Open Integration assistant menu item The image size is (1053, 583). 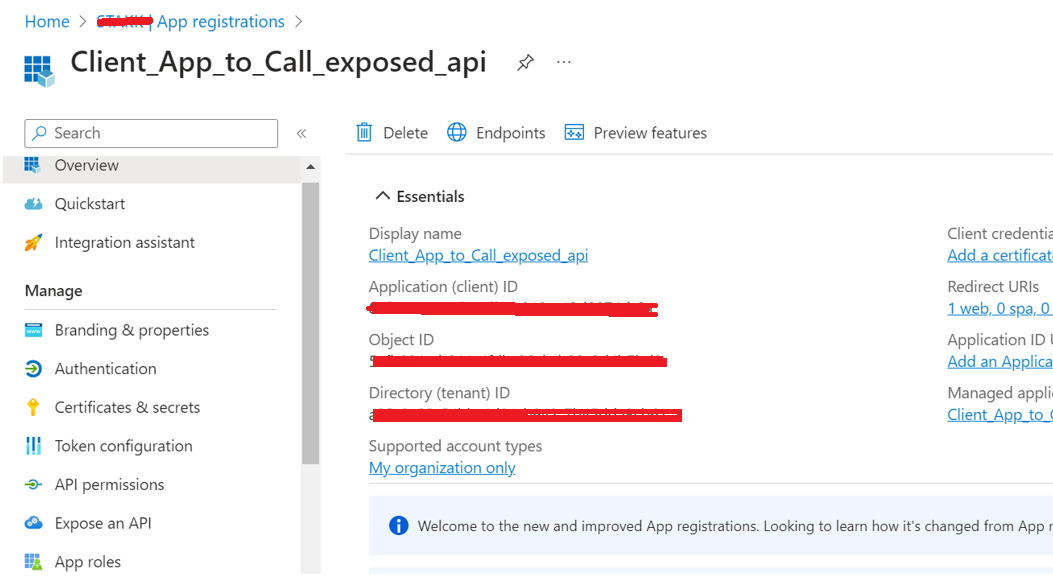tap(125, 242)
